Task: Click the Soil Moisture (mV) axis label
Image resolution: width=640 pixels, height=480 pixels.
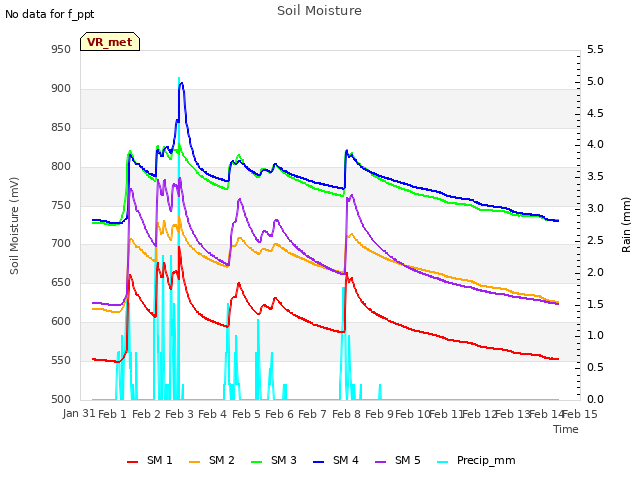Action: click(14, 226)
